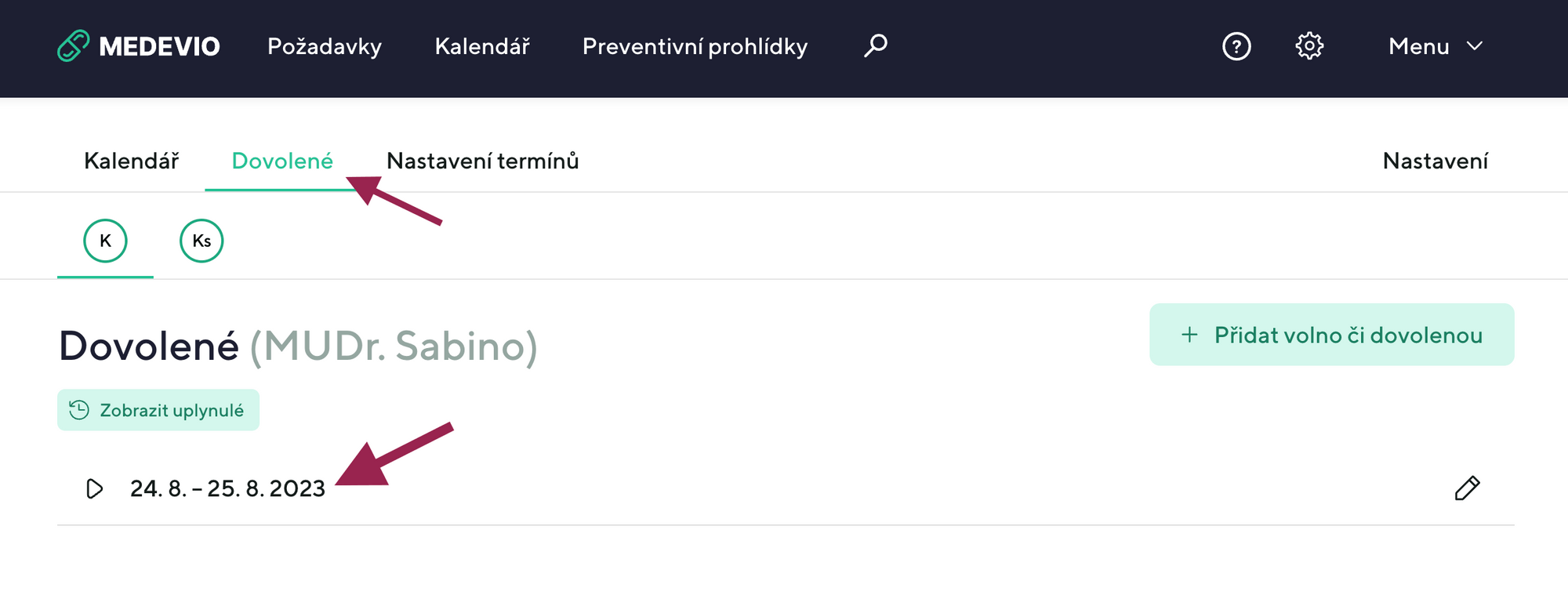Expand the Menu dropdown chevron
The image size is (1568, 613).
click(x=1475, y=47)
